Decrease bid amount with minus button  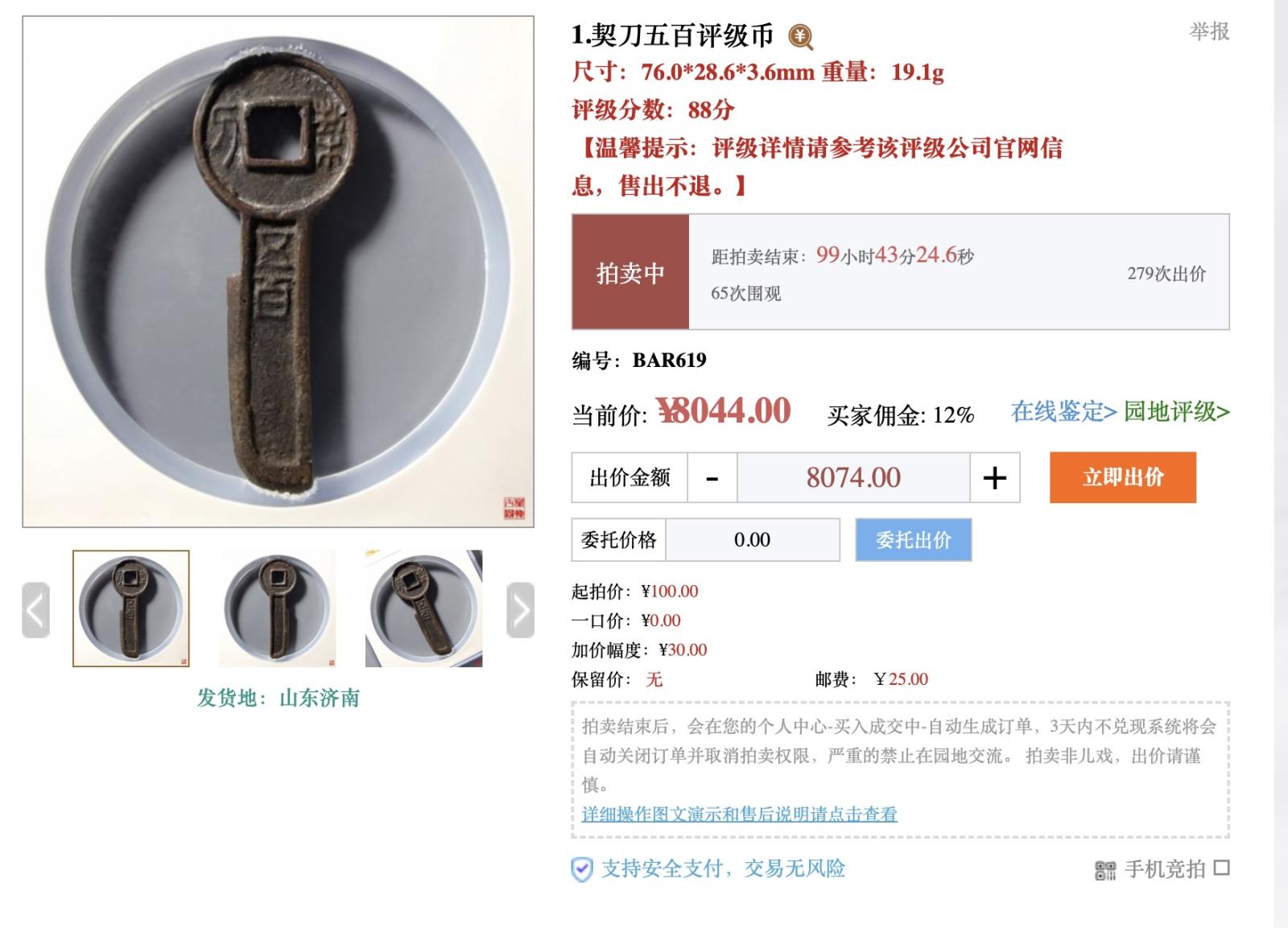click(712, 478)
